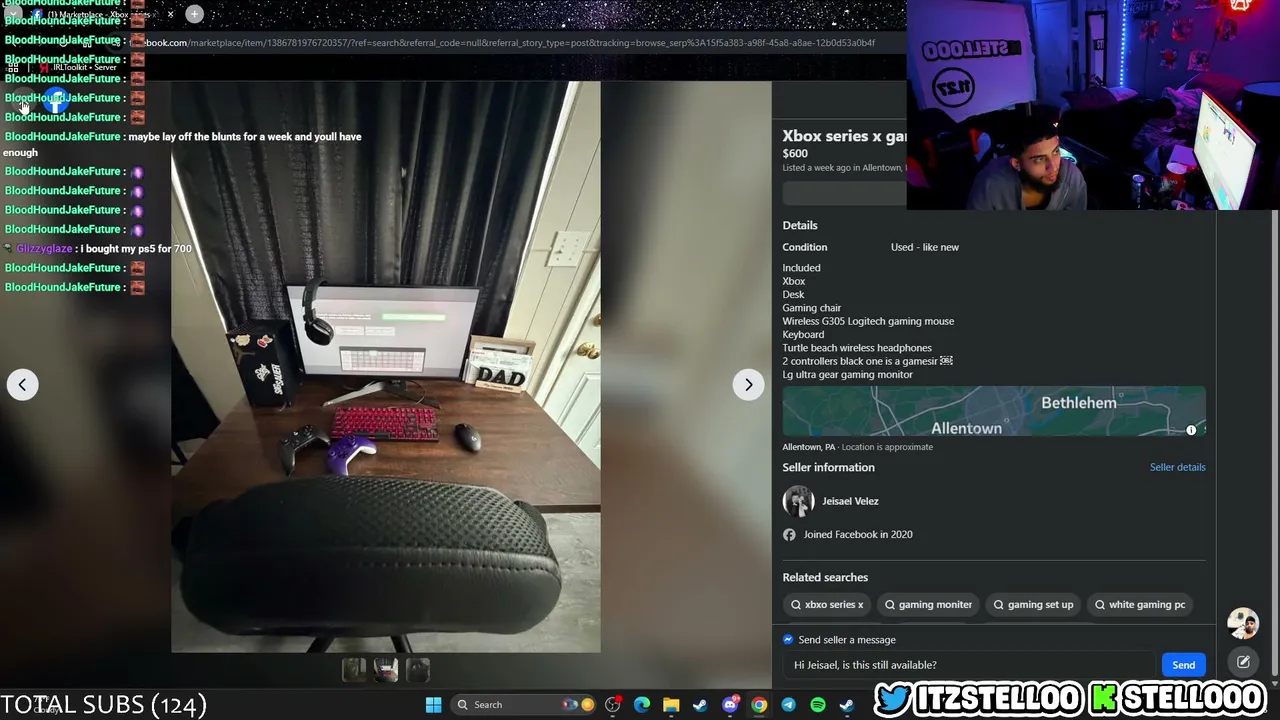The height and width of the screenshot is (720, 1280).
Task: Go to the next listing photo
Action: (x=748, y=385)
